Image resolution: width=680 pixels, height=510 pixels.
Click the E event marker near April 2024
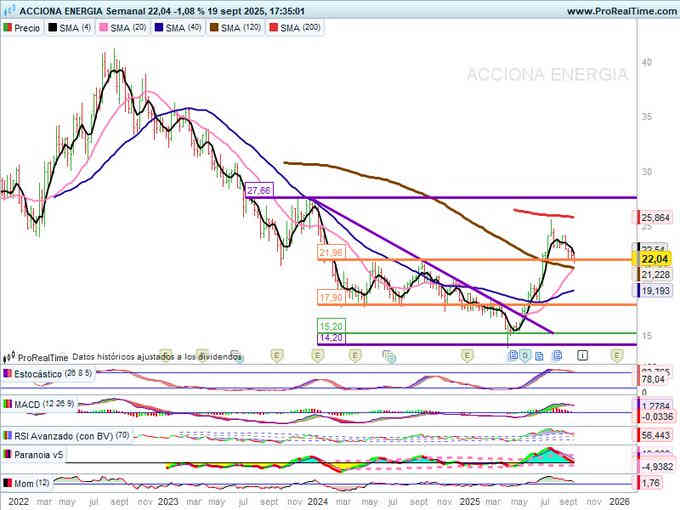(x=355, y=356)
